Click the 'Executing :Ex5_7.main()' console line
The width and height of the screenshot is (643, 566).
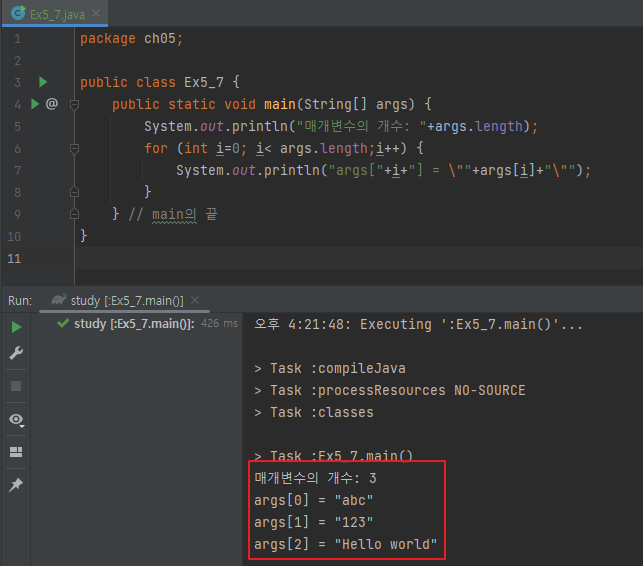418,324
